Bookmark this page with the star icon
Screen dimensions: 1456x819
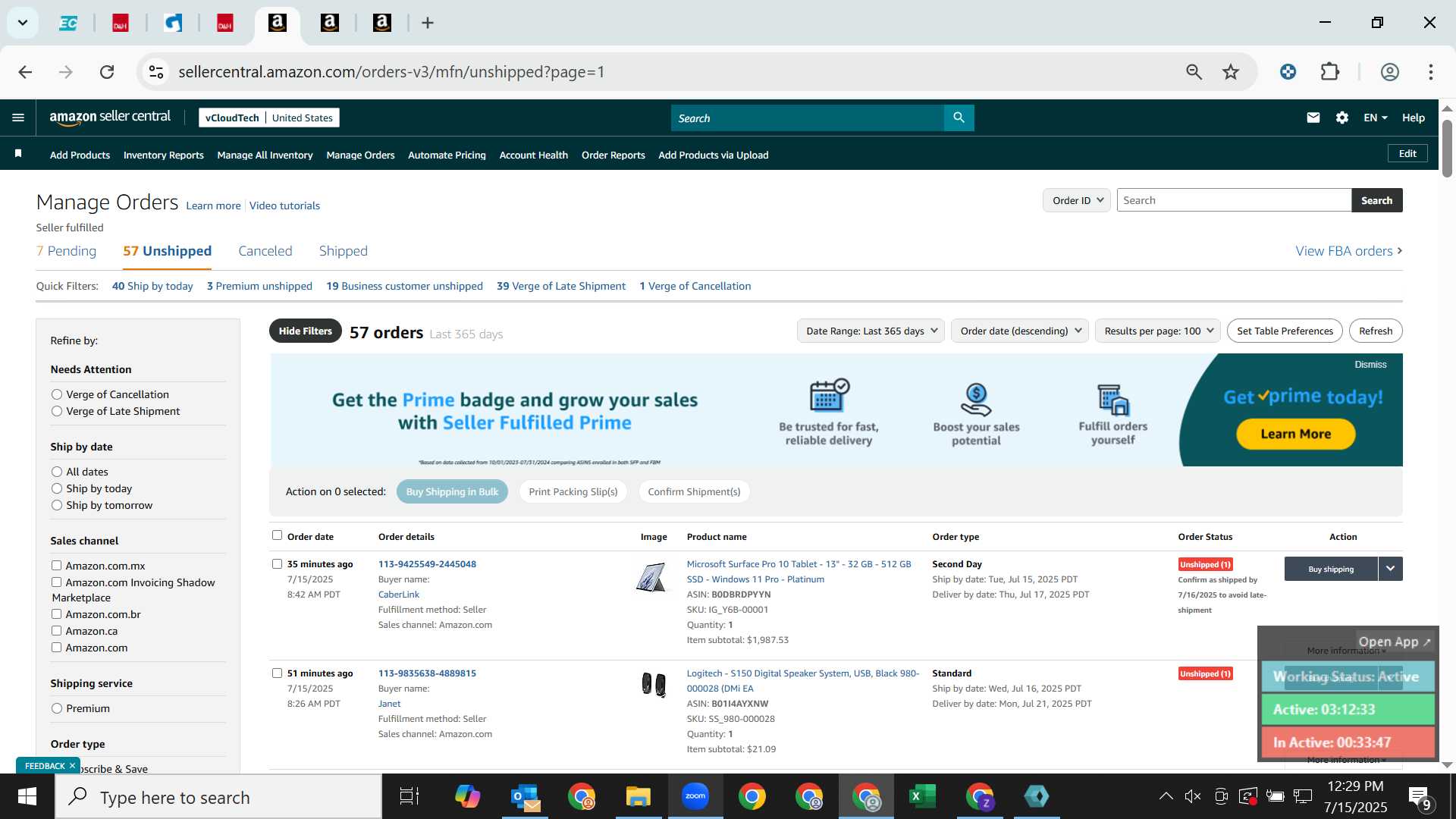point(1231,72)
